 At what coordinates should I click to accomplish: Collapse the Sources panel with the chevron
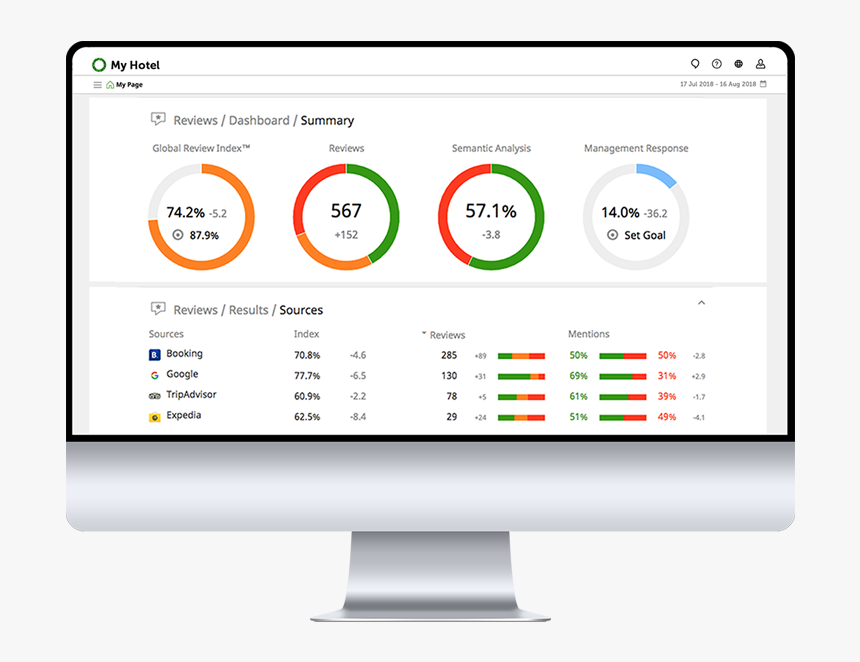(x=701, y=303)
